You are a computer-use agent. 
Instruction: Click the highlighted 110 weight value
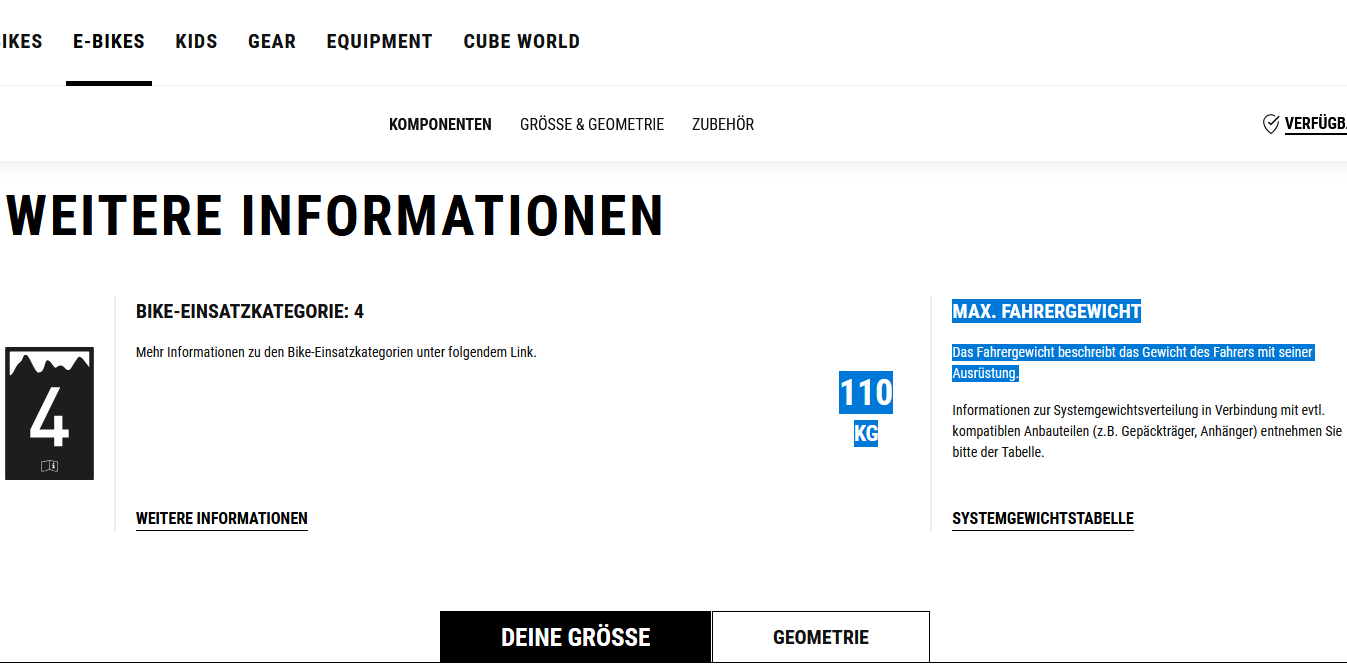tap(865, 393)
